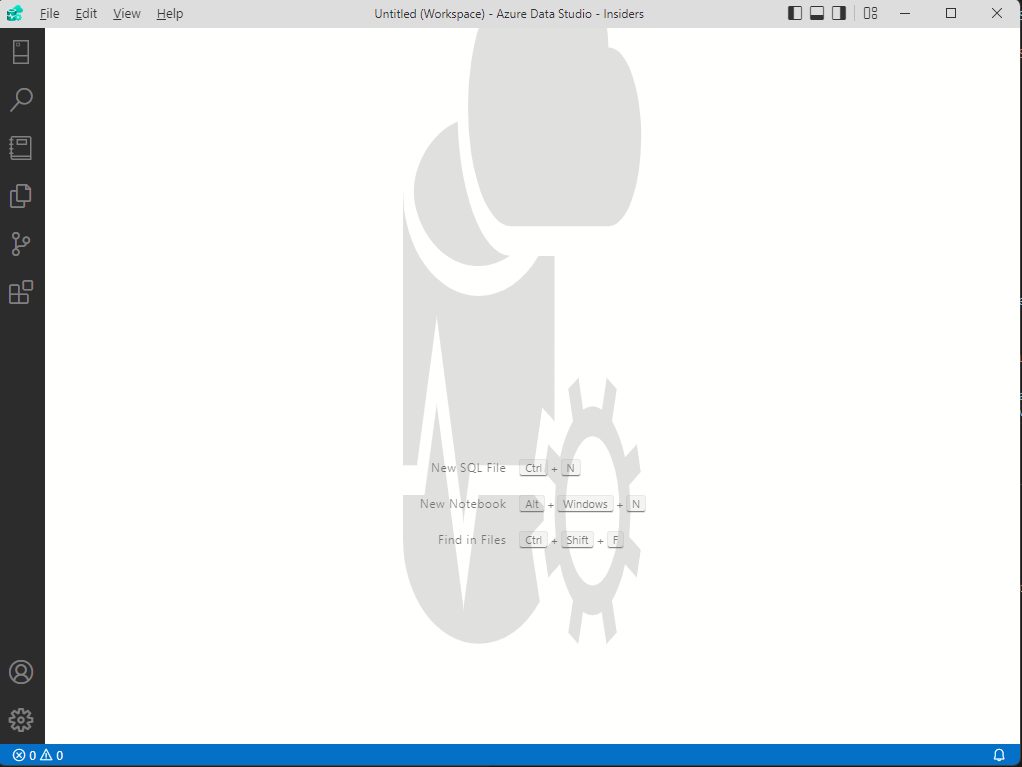
Task: Open the Search view
Action: 22,99
